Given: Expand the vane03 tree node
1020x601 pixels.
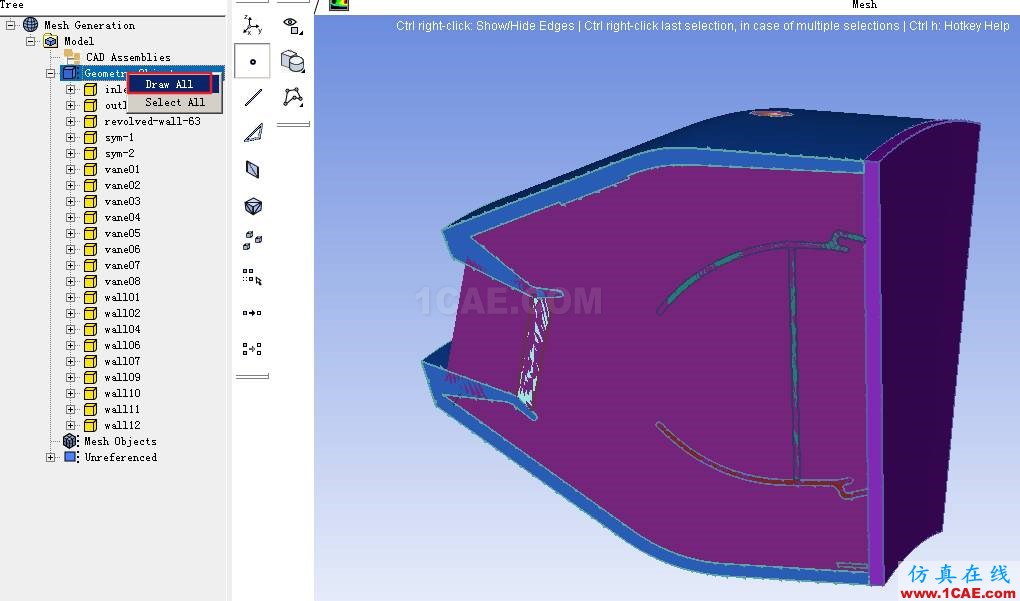Looking at the screenshot, I should tap(70, 202).
